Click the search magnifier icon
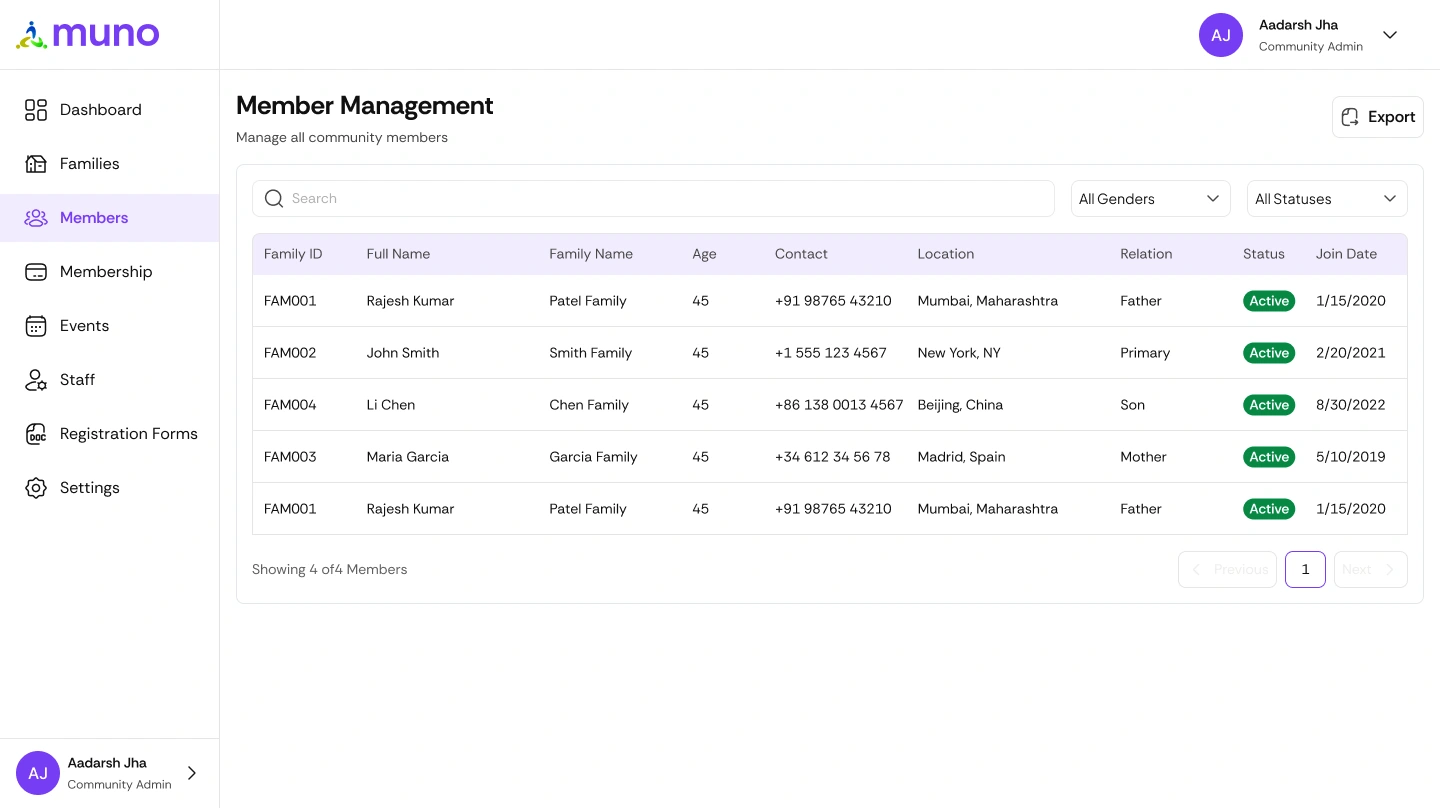Screen dimensions: 1440x808 [274, 199]
